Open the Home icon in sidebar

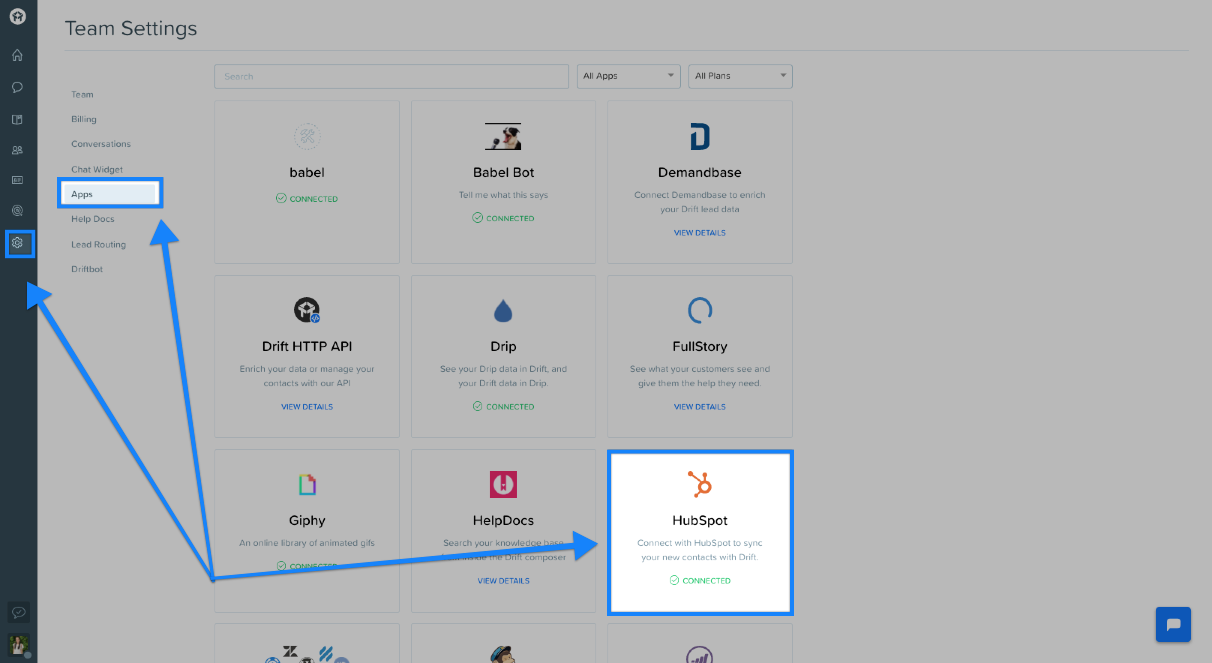[17, 55]
